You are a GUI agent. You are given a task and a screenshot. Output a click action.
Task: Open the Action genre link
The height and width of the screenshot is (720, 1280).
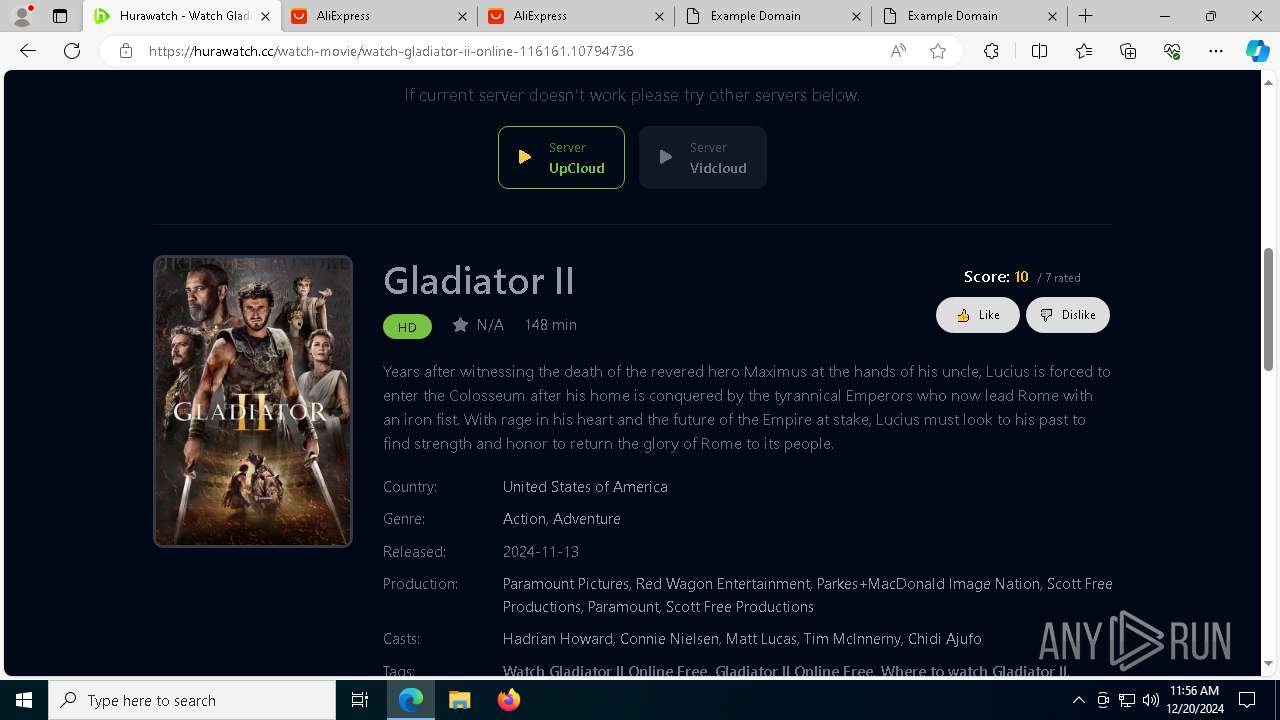coord(524,519)
